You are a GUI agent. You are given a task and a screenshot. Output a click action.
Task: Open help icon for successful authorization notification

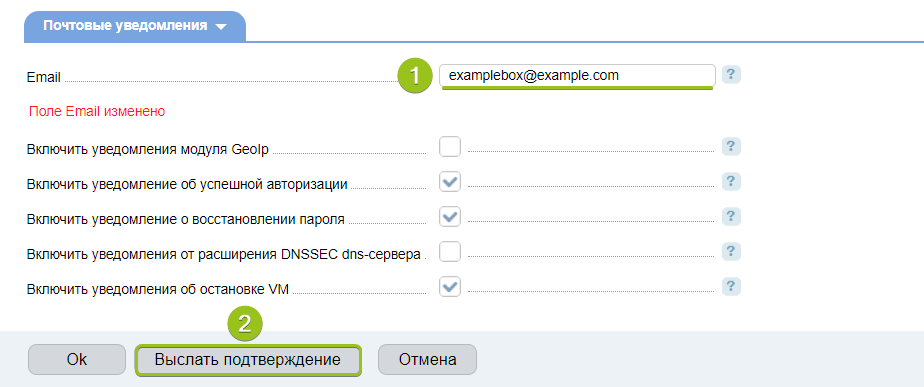coord(731,181)
